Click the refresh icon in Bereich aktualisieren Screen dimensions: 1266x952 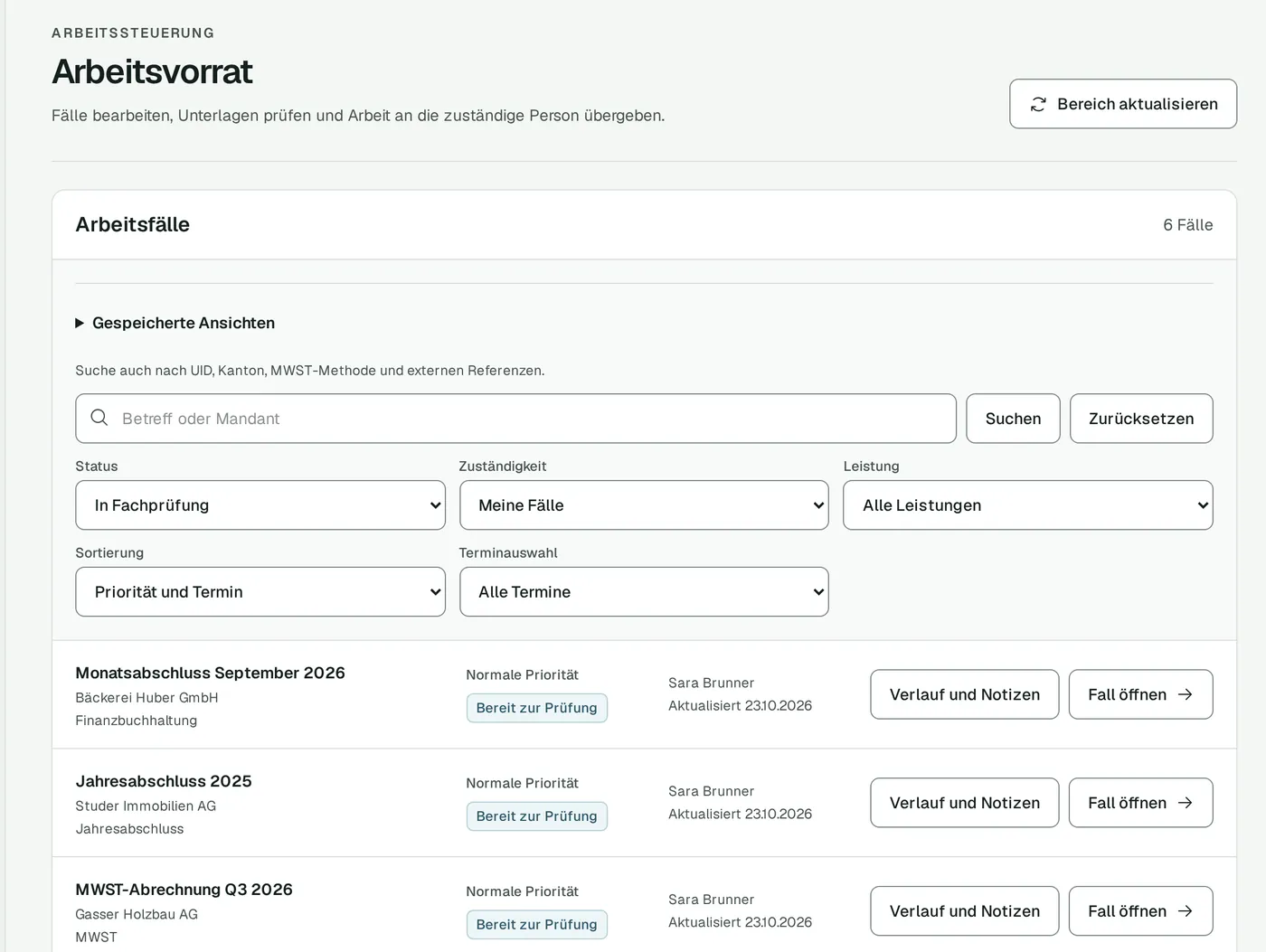click(x=1038, y=104)
